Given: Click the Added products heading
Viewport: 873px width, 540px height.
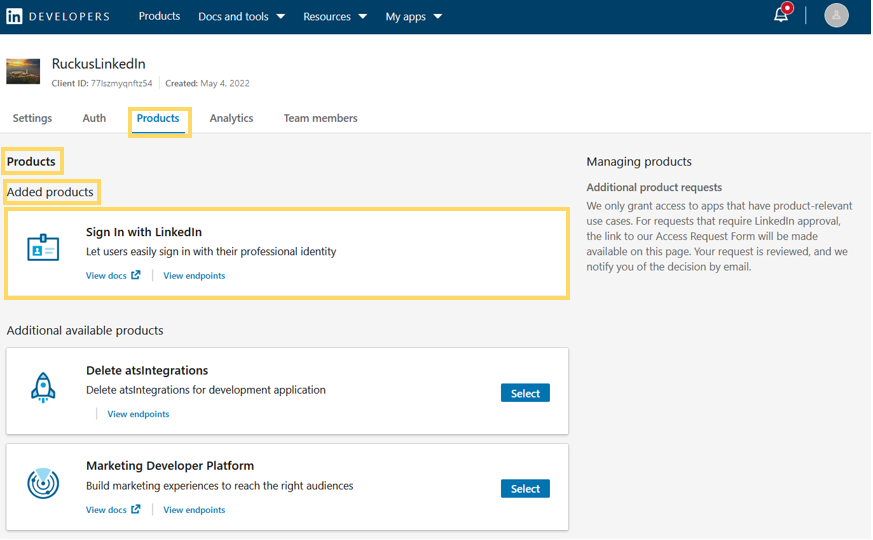Looking at the screenshot, I should click(50, 192).
